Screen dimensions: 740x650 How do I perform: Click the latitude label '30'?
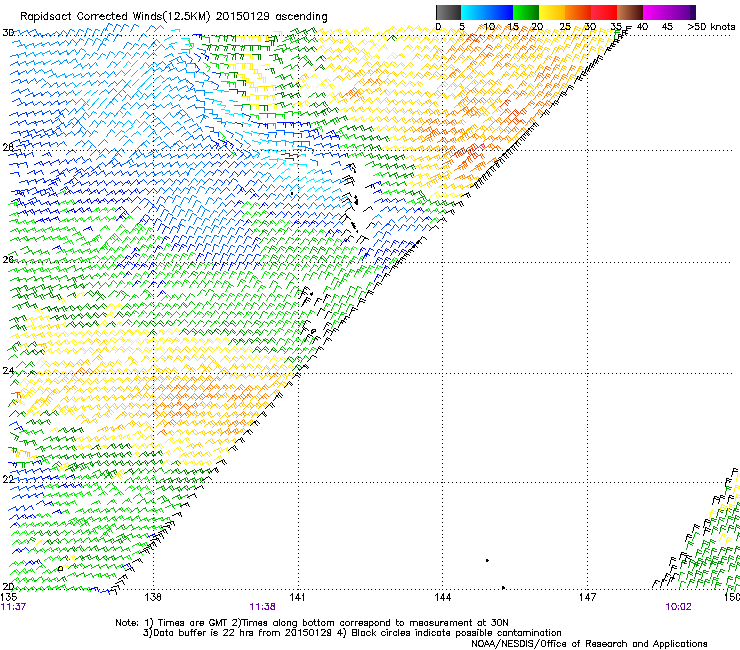tap(8, 33)
